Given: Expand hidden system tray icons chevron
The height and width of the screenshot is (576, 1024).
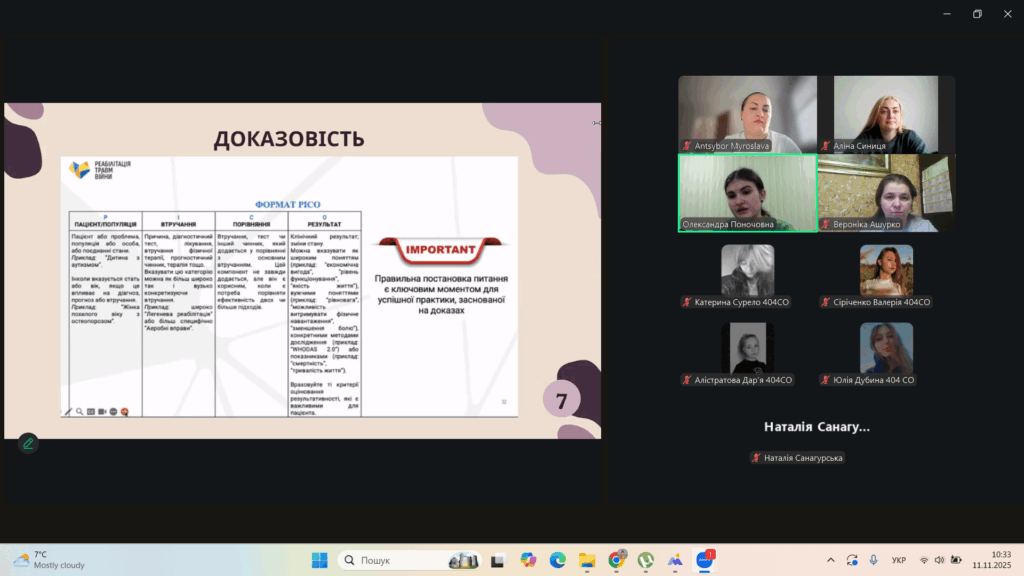Looking at the screenshot, I should coord(830,560).
